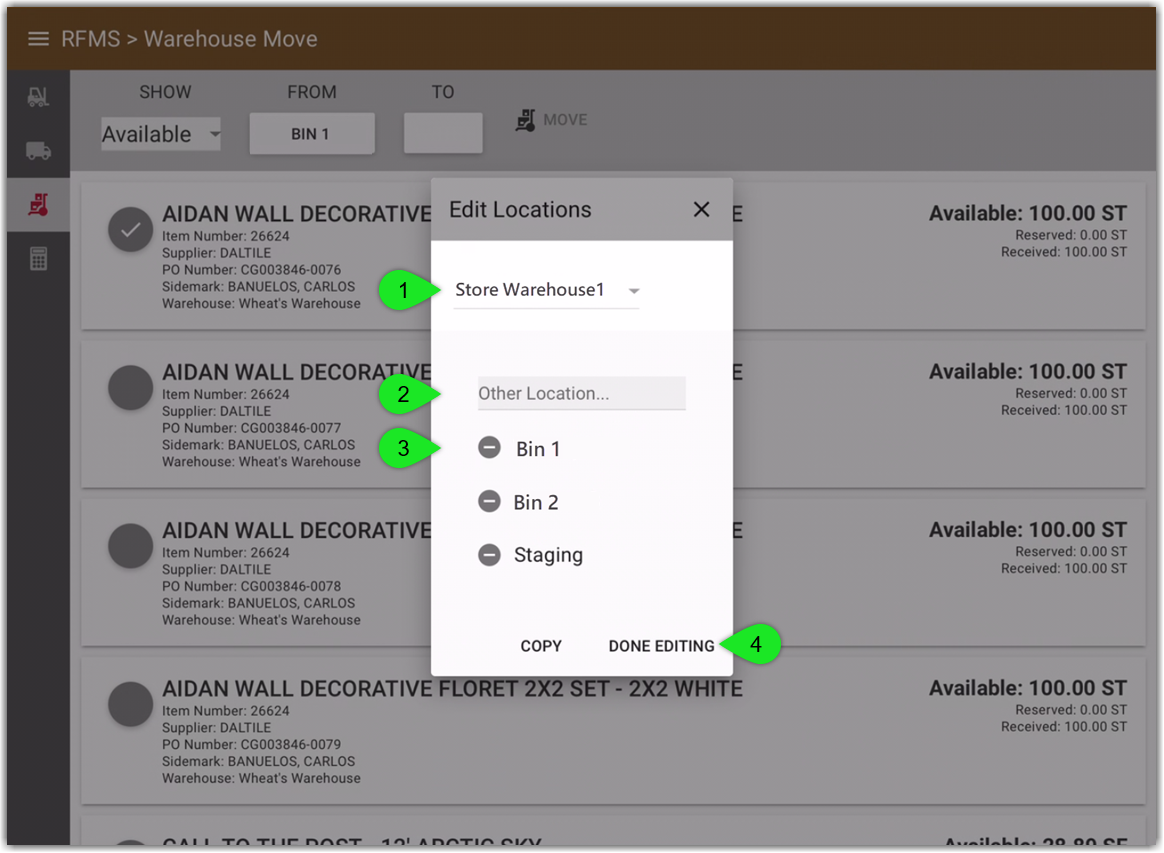Focus the Other Location input field
The width and height of the screenshot is (1164, 853).
tap(581, 393)
